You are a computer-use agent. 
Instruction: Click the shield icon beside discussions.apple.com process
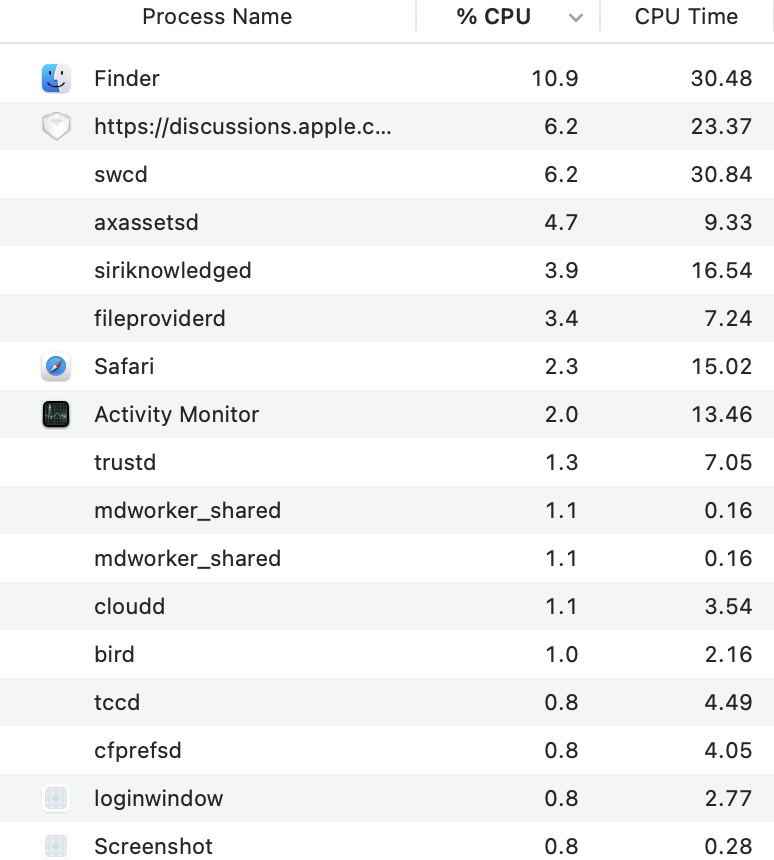[56, 127]
